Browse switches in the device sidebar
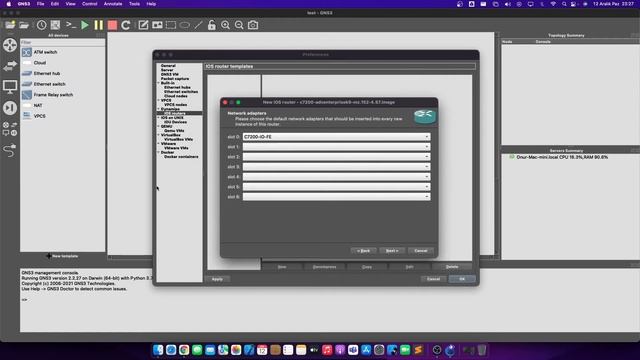 click(10, 65)
